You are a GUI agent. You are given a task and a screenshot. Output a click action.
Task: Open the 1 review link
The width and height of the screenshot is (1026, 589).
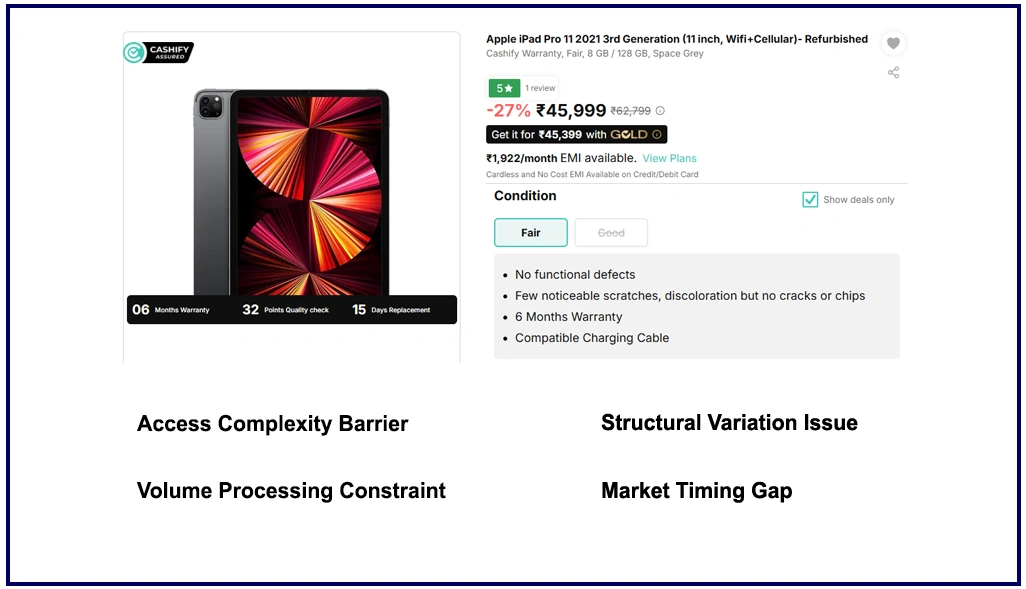coord(540,88)
